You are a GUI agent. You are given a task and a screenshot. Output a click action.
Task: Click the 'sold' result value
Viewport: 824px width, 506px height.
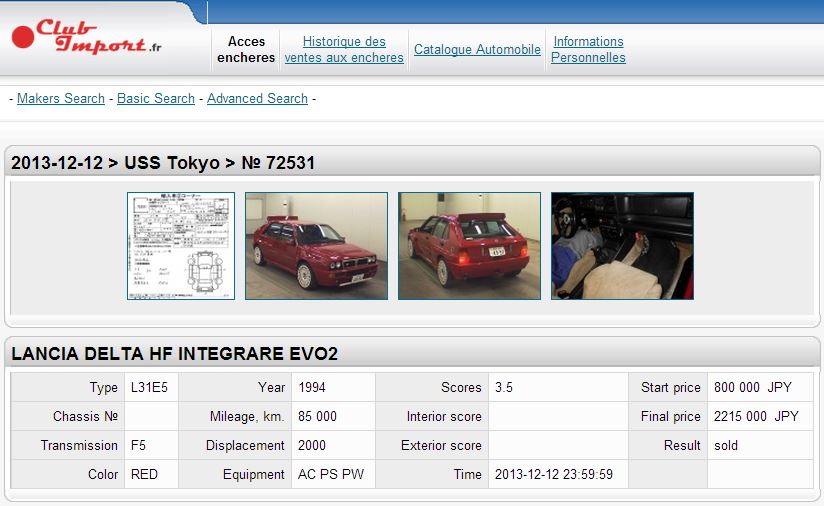(x=726, y=445)
